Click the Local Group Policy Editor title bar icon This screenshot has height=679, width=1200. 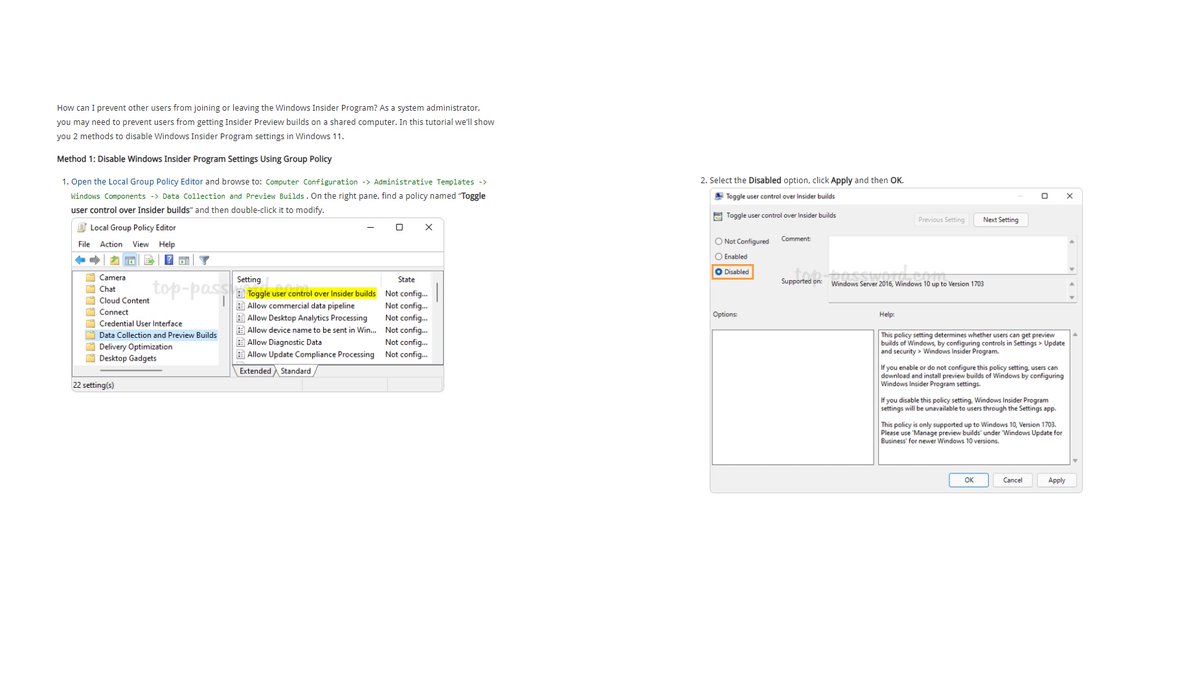click(x=82, y=227)
